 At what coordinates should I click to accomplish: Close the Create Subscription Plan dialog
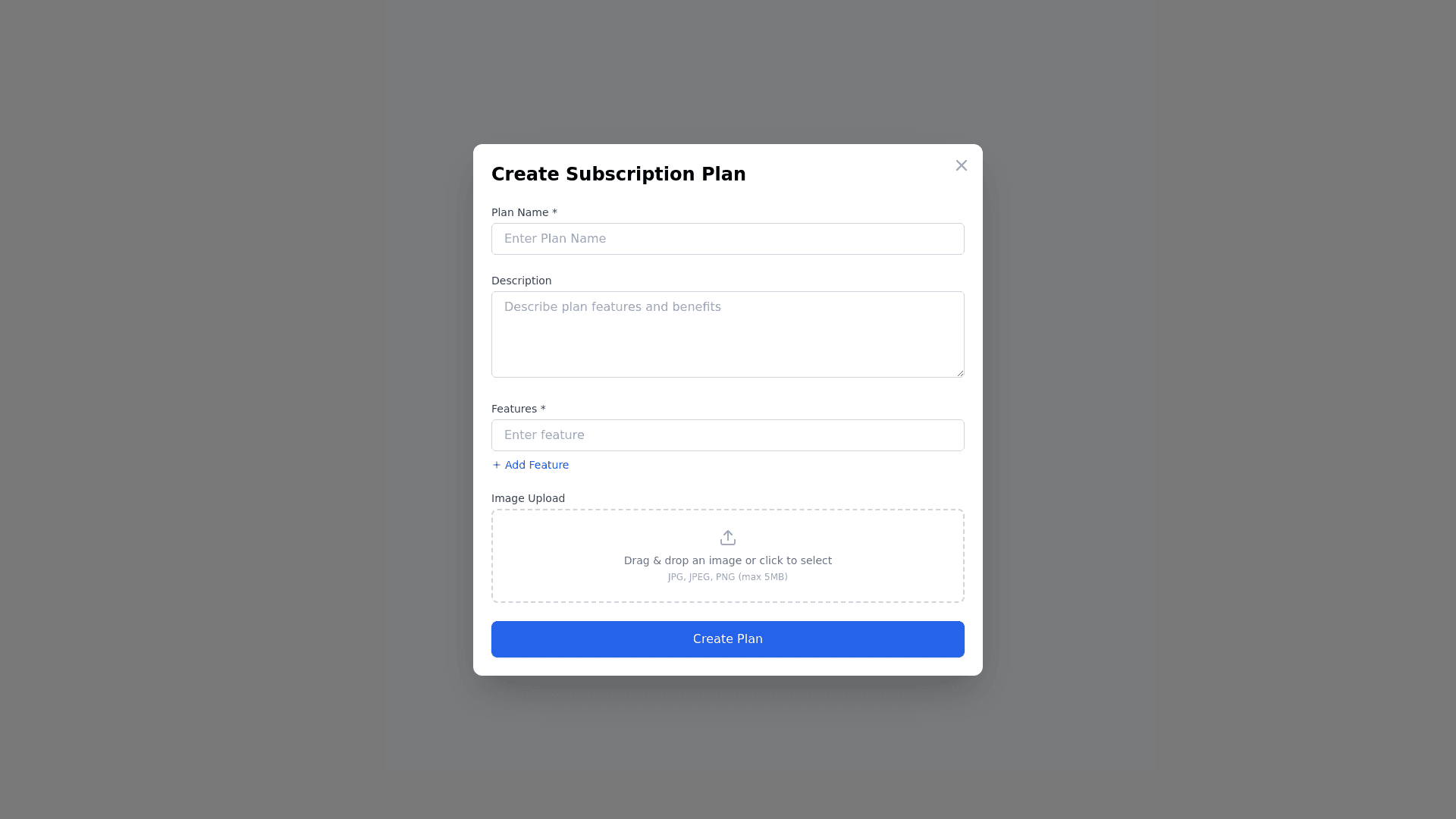pos(961,165)
